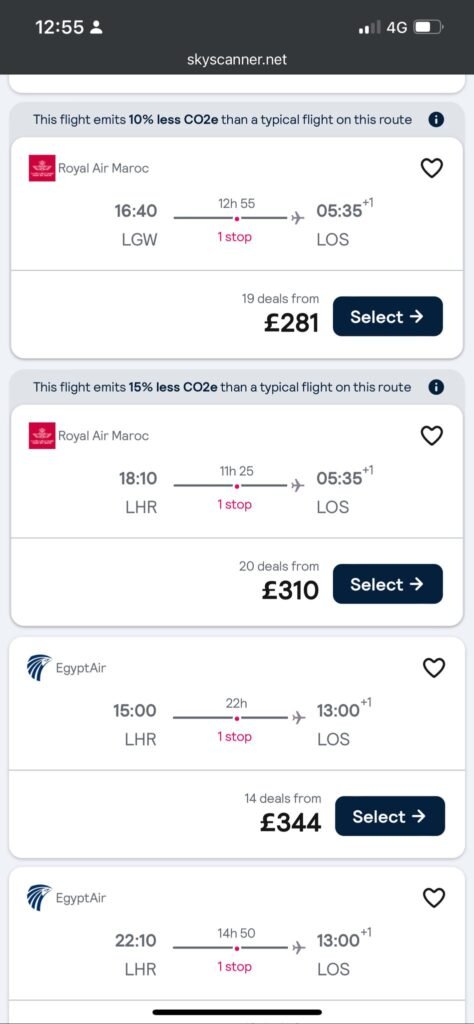Screen dimensions: 474x1024
Task: Open info icon for 15% less CO2e
Action: click(436, 387)
